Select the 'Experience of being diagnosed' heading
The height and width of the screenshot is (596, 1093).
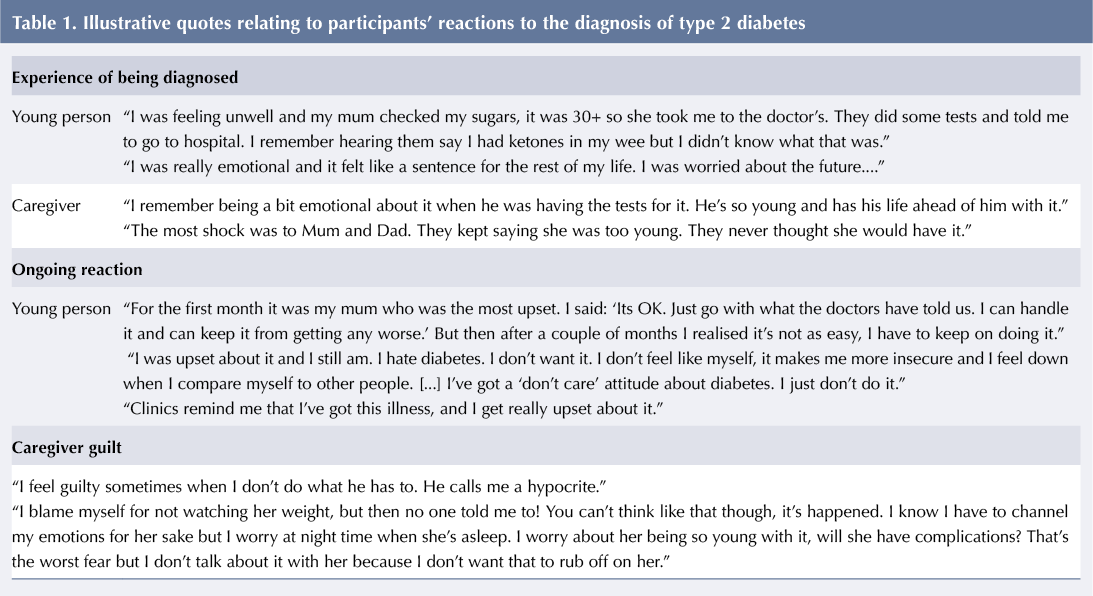click(x=125, y=77)
